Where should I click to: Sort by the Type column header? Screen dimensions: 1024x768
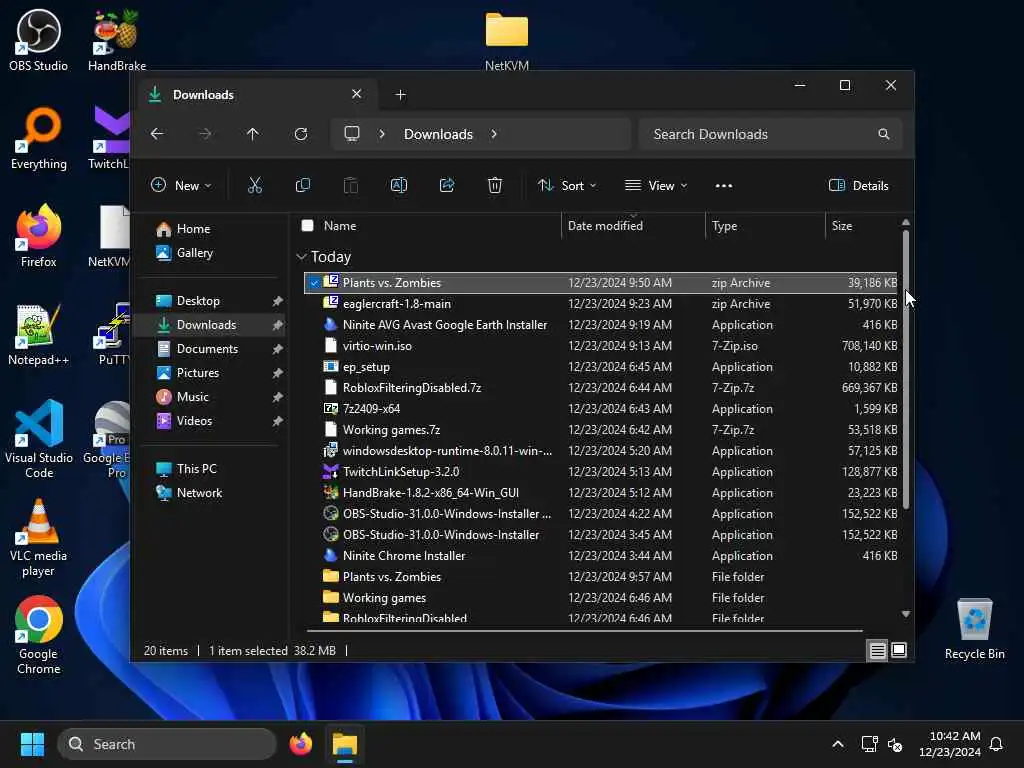tap(724, 225)
